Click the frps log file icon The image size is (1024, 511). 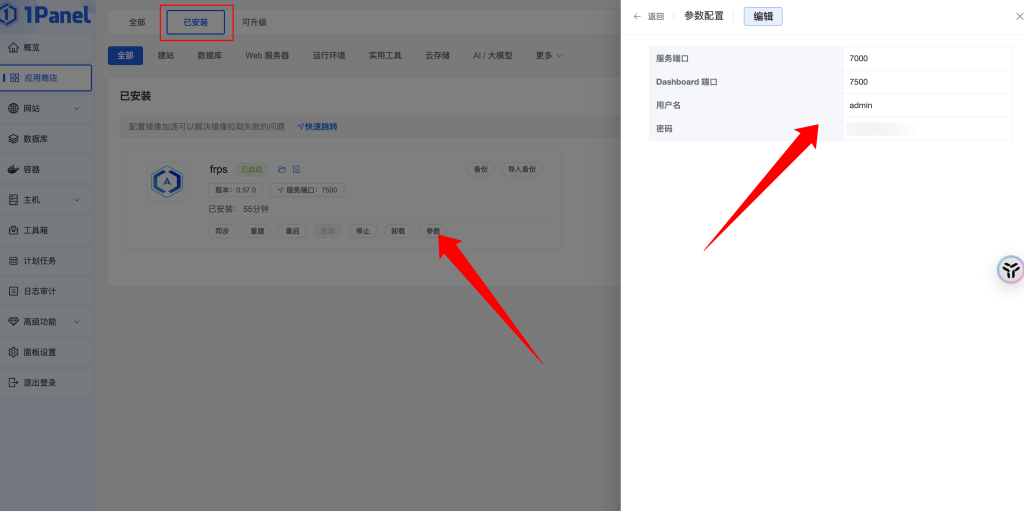pyautogui.click(x=296, y=169)
